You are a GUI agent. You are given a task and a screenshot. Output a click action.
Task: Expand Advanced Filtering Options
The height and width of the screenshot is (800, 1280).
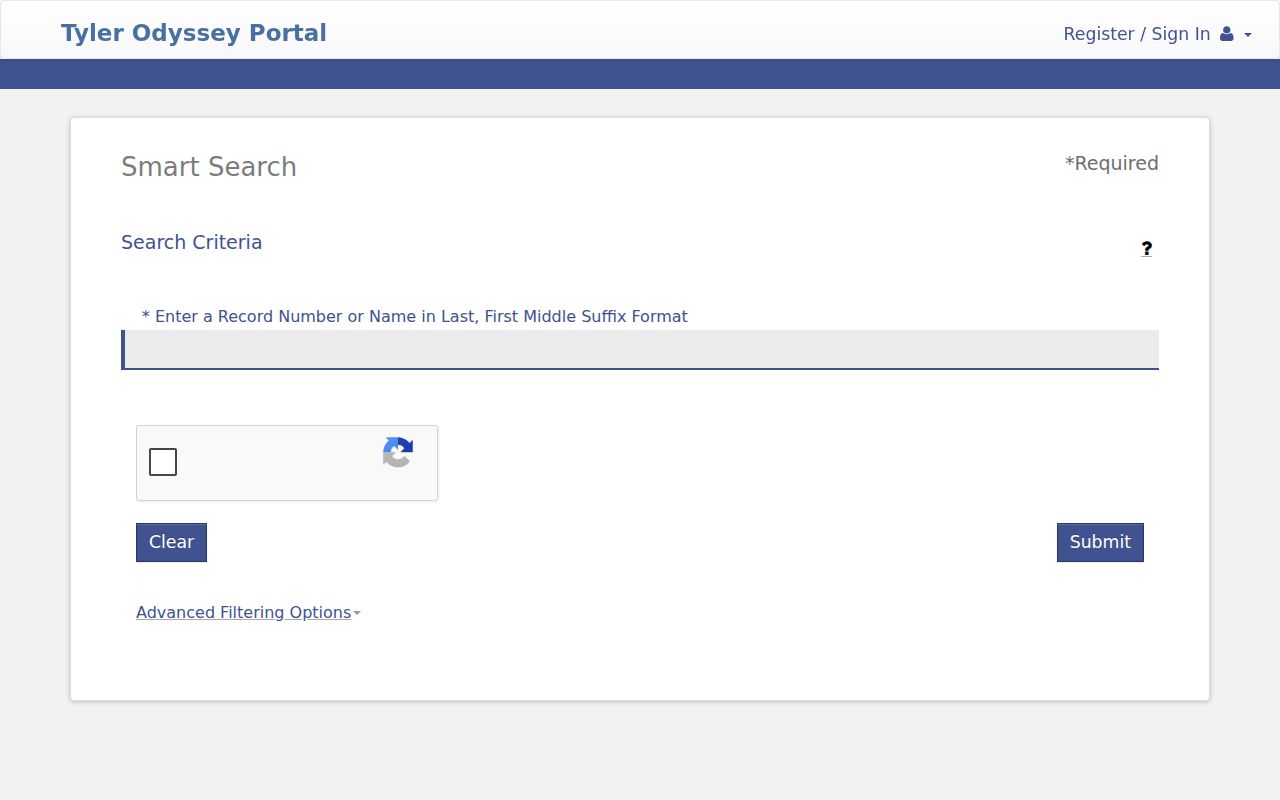248,612
